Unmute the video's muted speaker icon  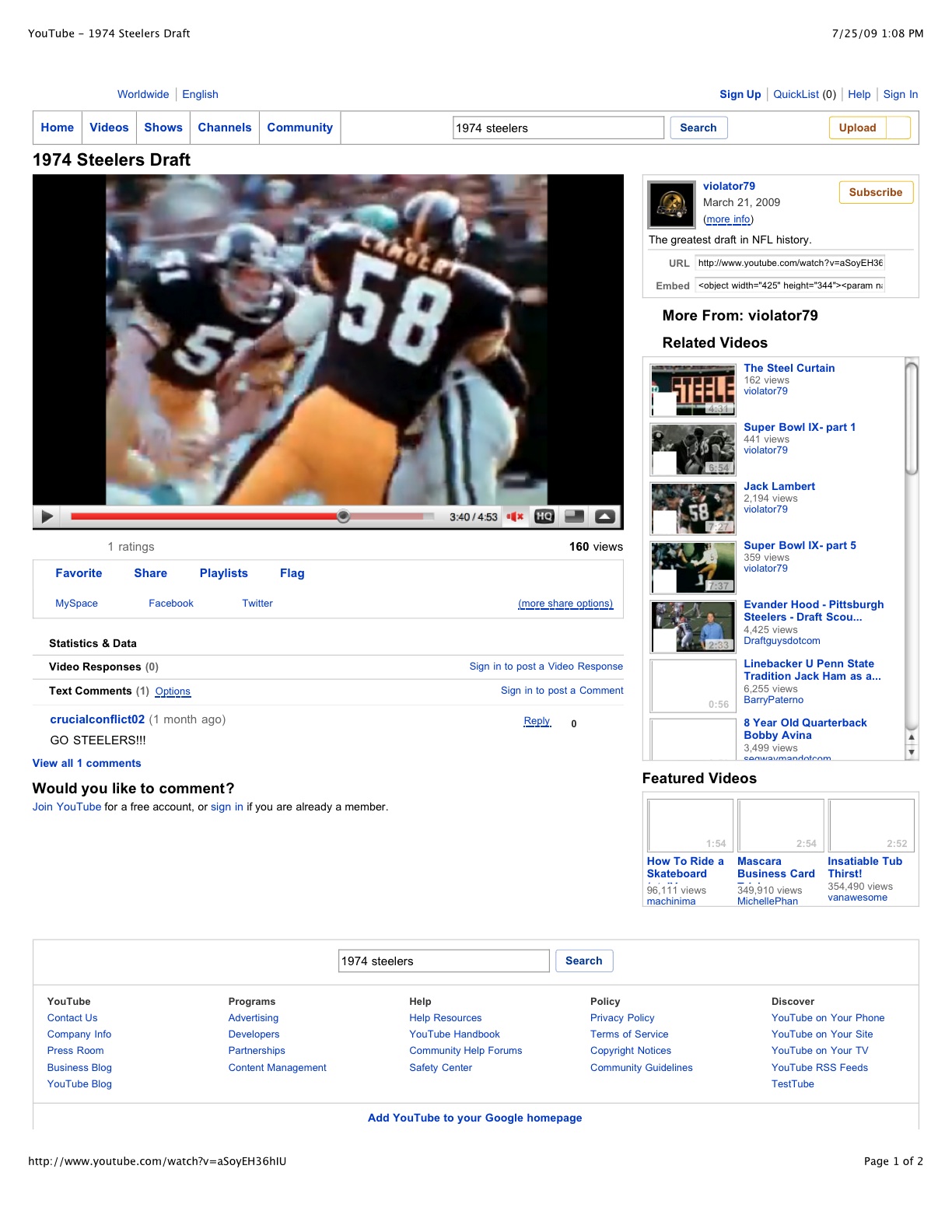point(515,516)
